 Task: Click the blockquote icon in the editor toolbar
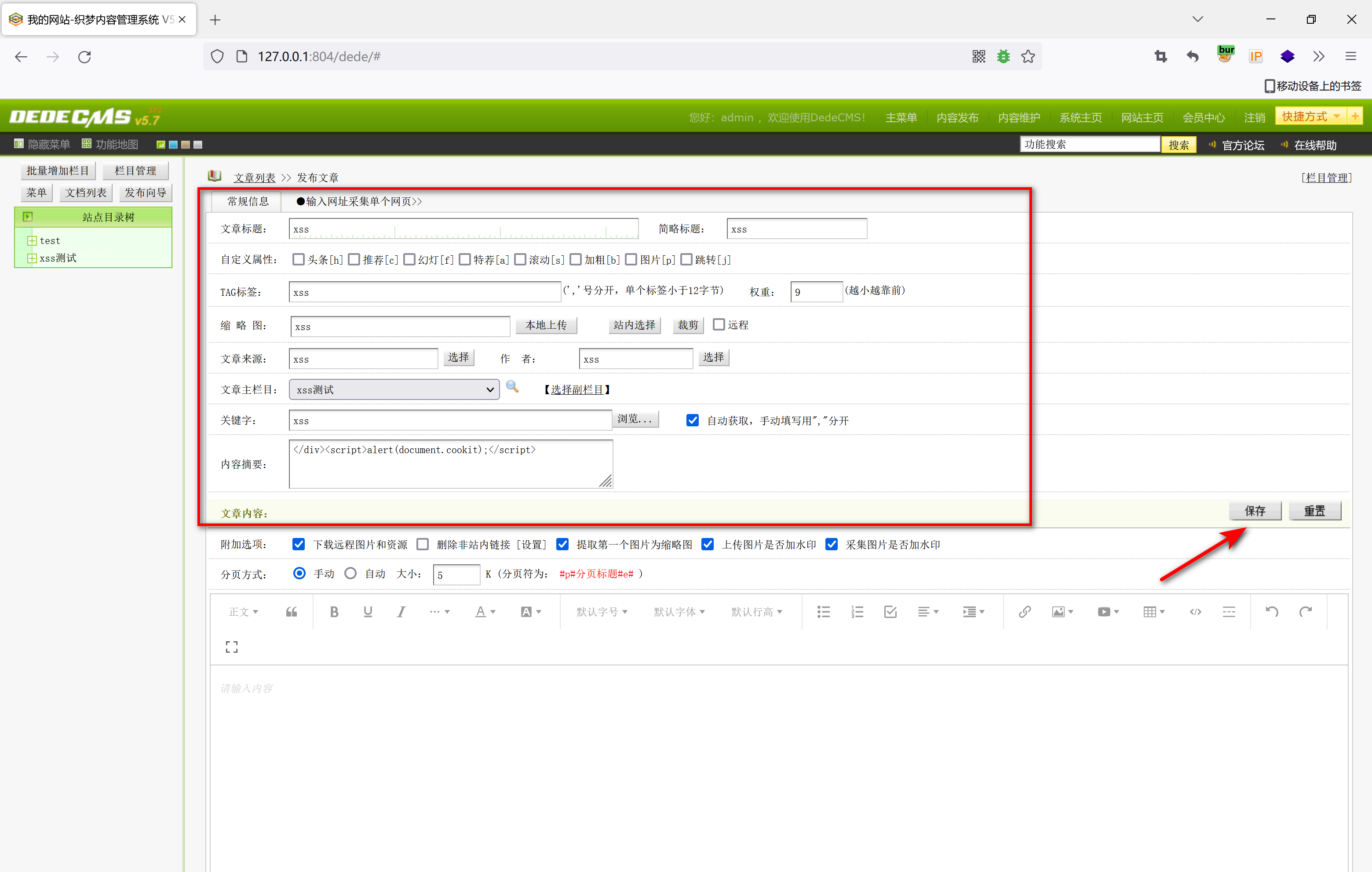(291, 612)
